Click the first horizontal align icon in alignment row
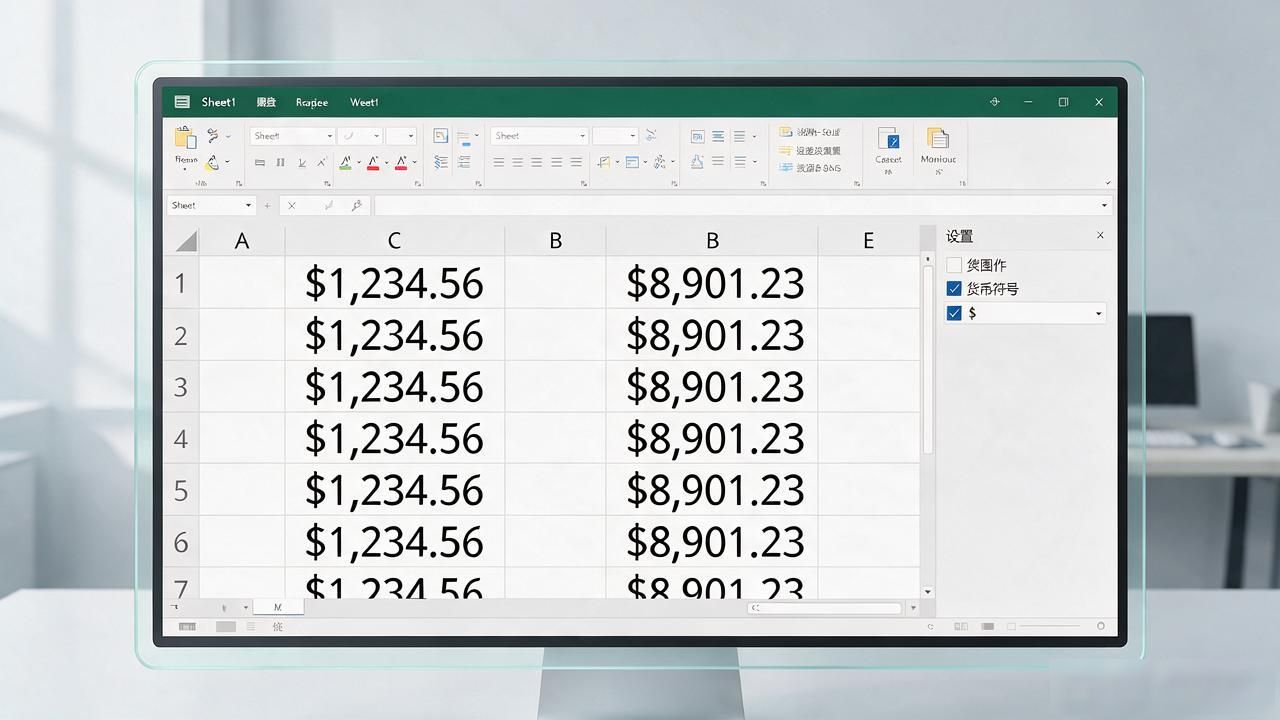 tap(498, 162)
